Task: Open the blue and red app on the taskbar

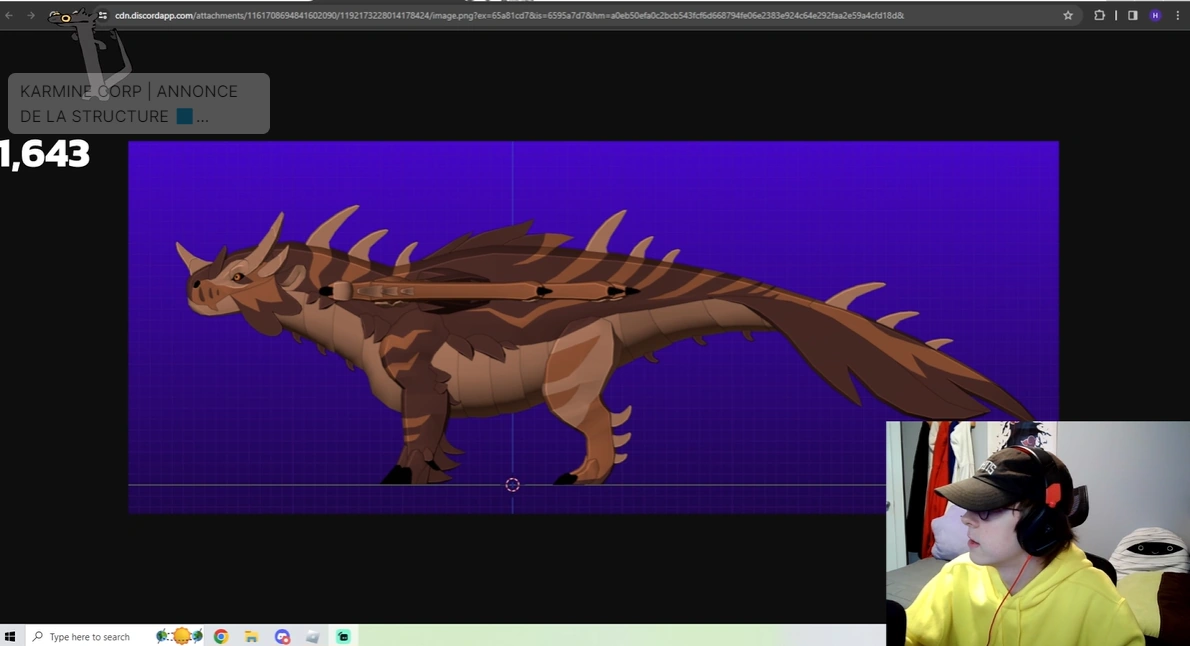Action: [x=283, y=636]
